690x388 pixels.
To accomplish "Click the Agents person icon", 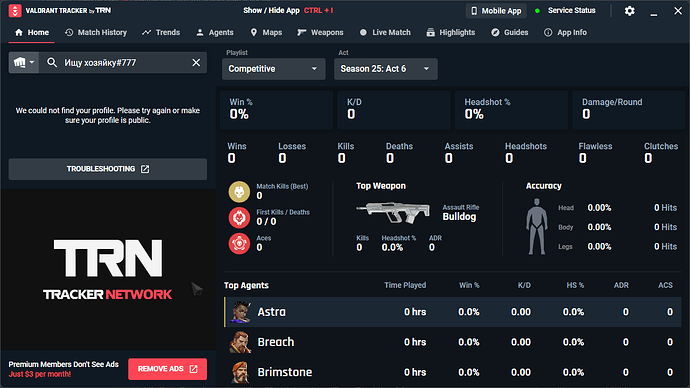I will tap(200, 33).
